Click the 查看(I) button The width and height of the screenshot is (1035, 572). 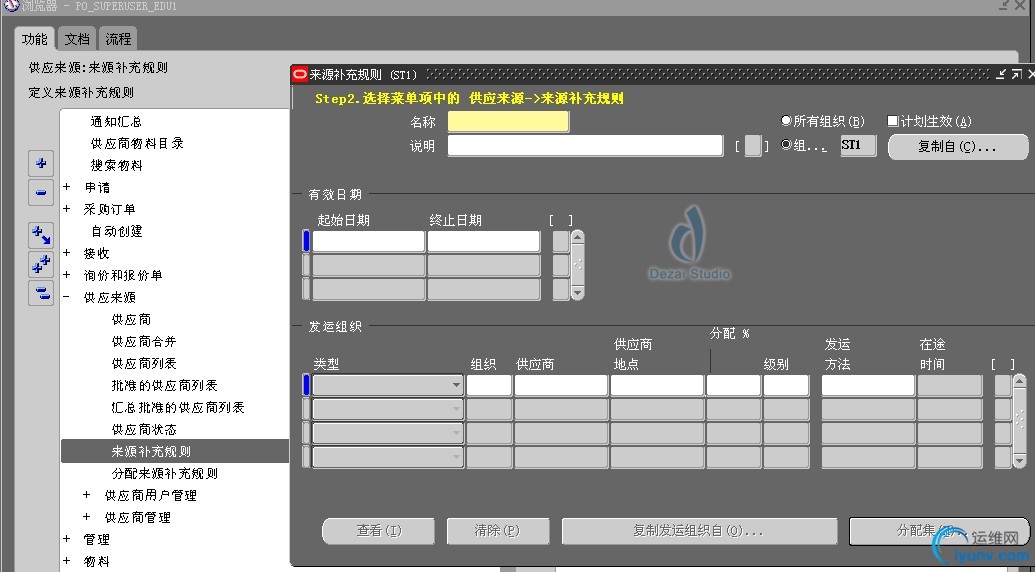click(x=378, y=530)
